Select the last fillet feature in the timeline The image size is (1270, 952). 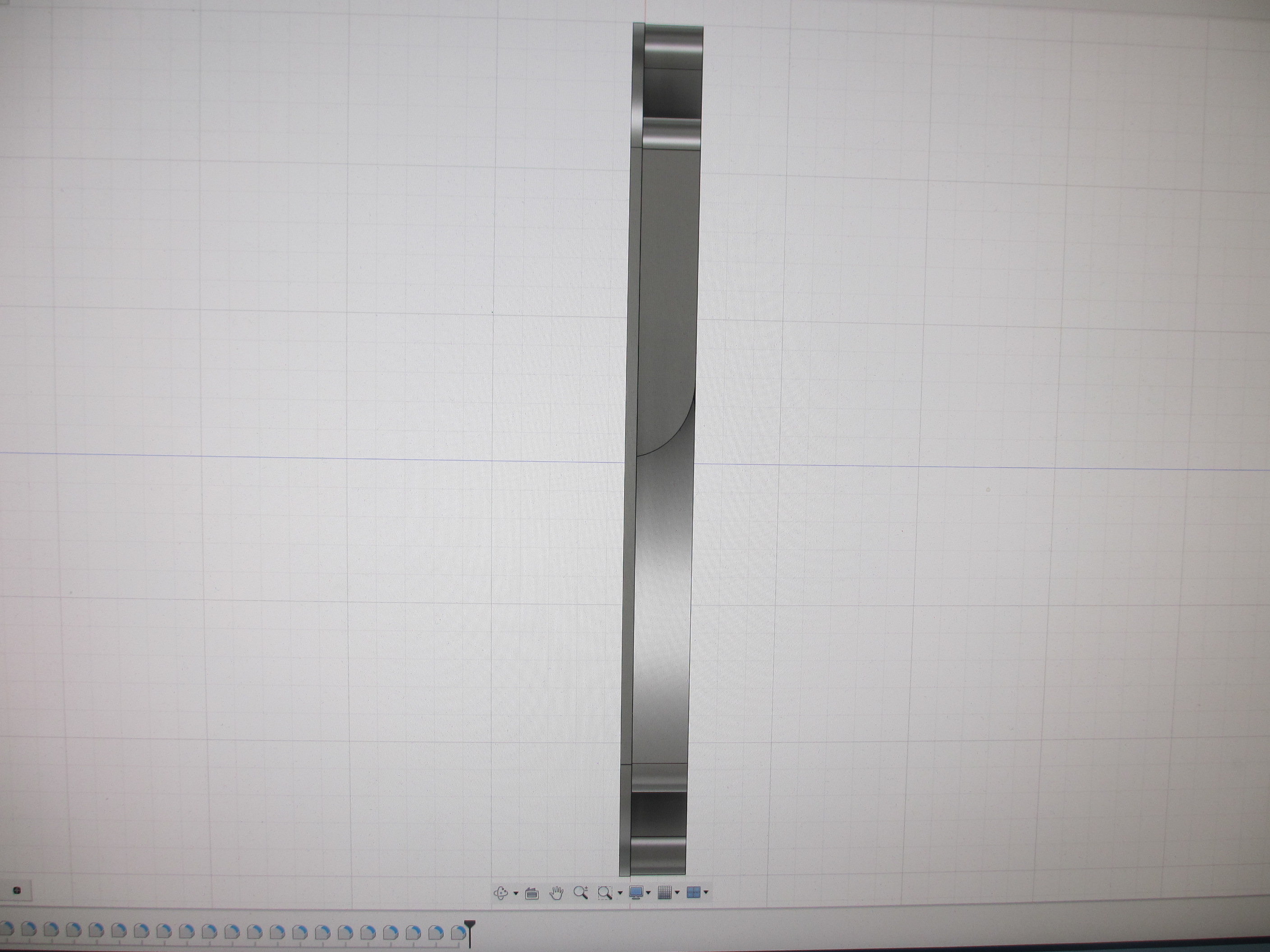[458, 933]
